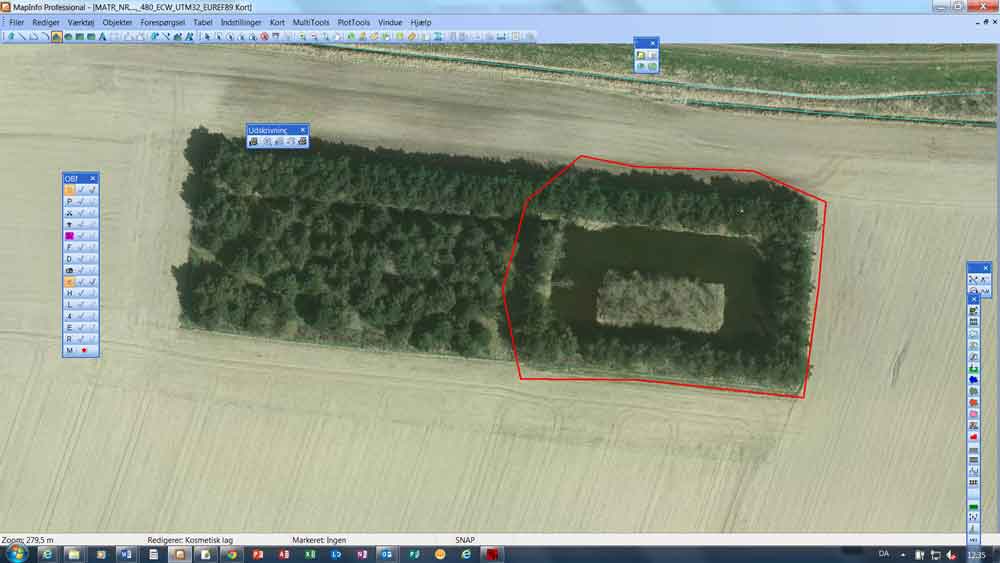Click the SNAP indicator in status bar
1000x563 pixels.
pos(465,540)
